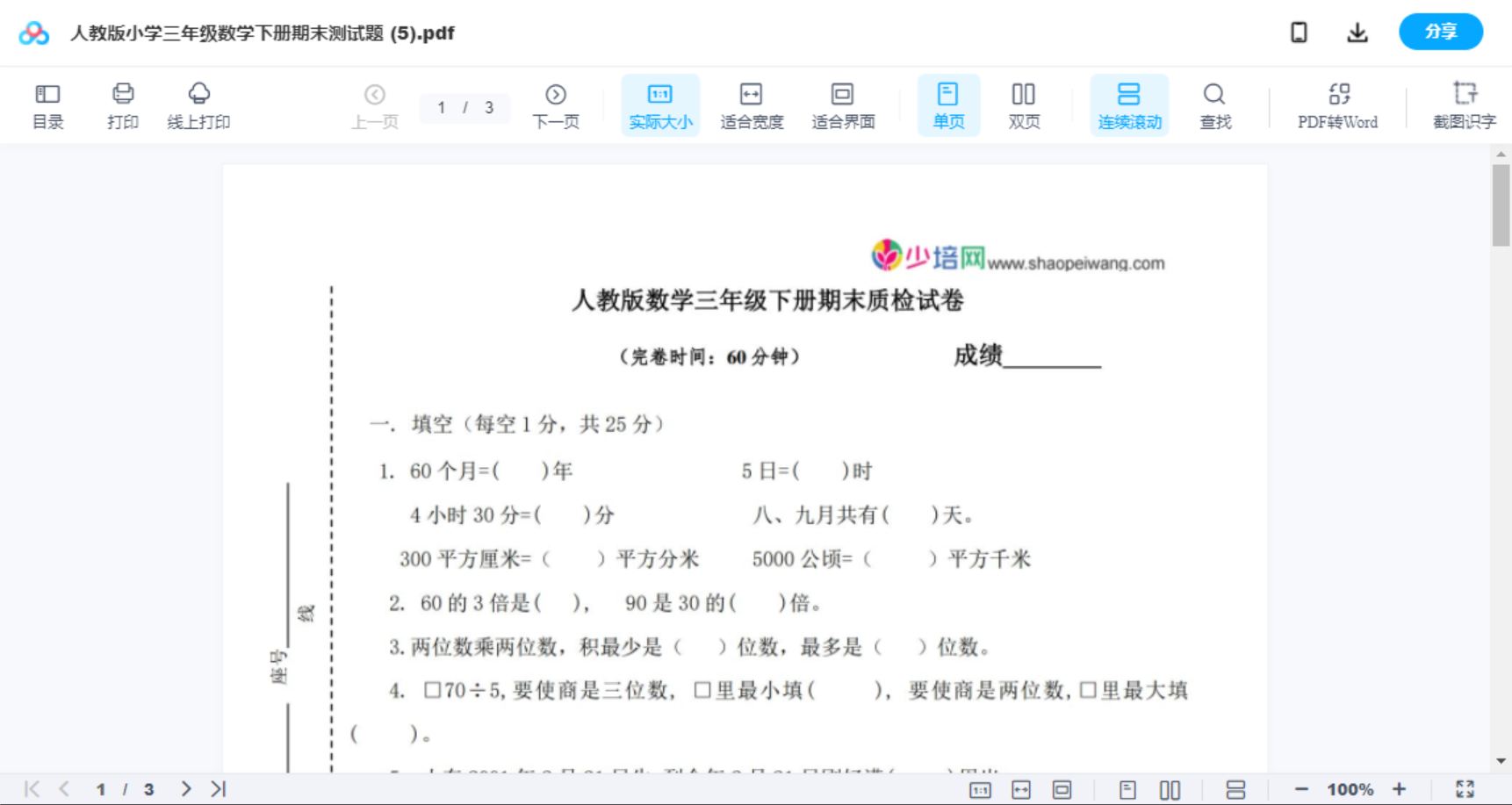Select 单页 single page mode

click(947, 104)
